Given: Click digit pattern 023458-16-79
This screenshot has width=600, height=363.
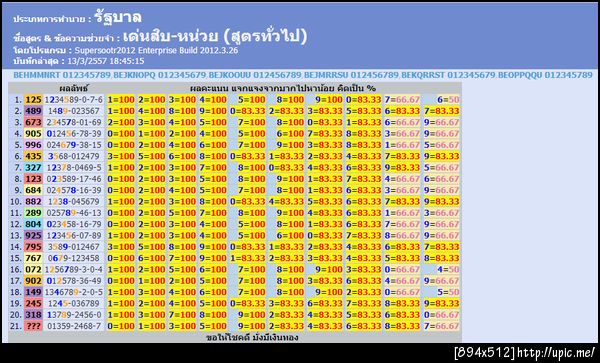Looking at the screenshot, I should coord(74,224).
